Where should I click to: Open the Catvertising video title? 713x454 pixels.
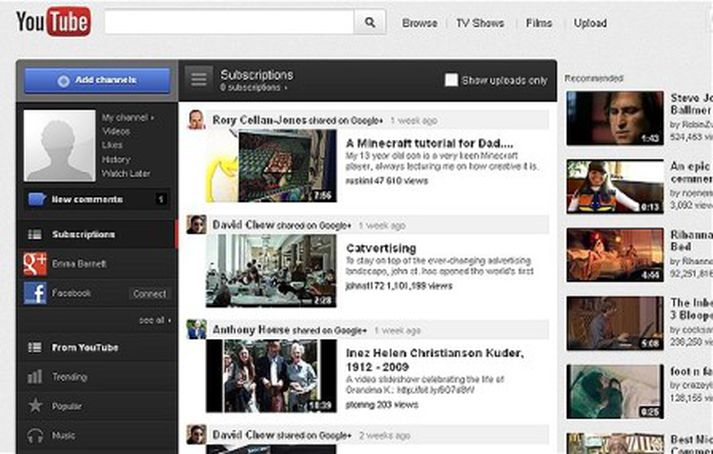click(381, 248)
